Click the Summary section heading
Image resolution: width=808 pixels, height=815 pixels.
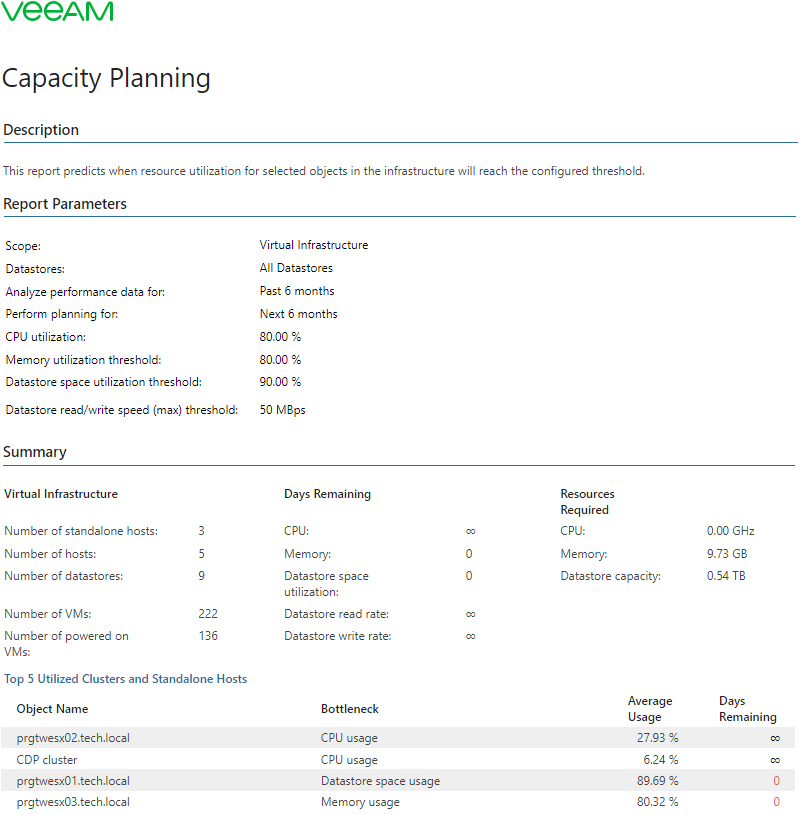35,452
